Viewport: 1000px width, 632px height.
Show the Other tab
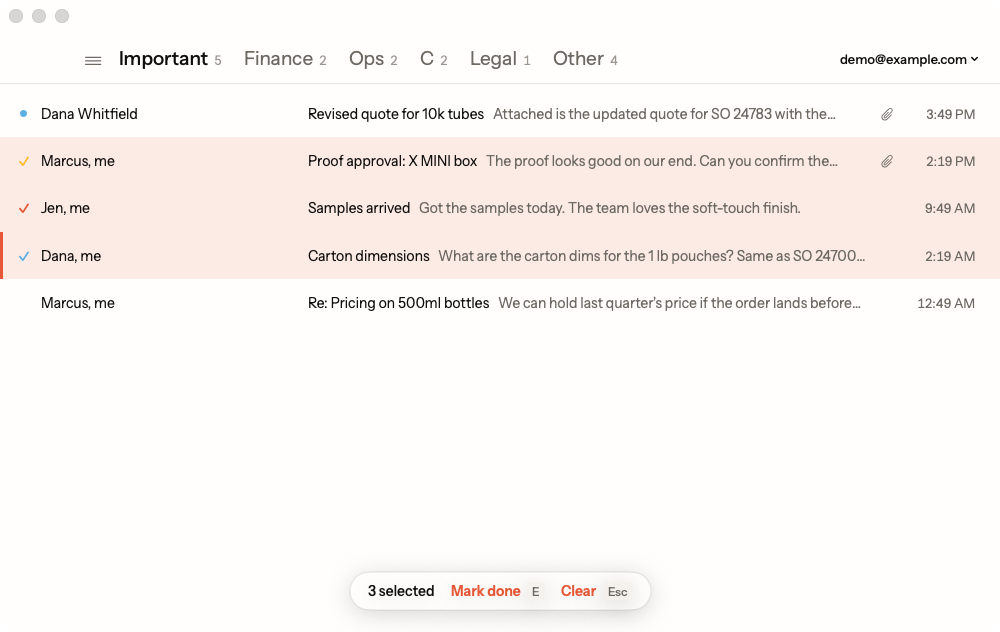pos(585,59)
